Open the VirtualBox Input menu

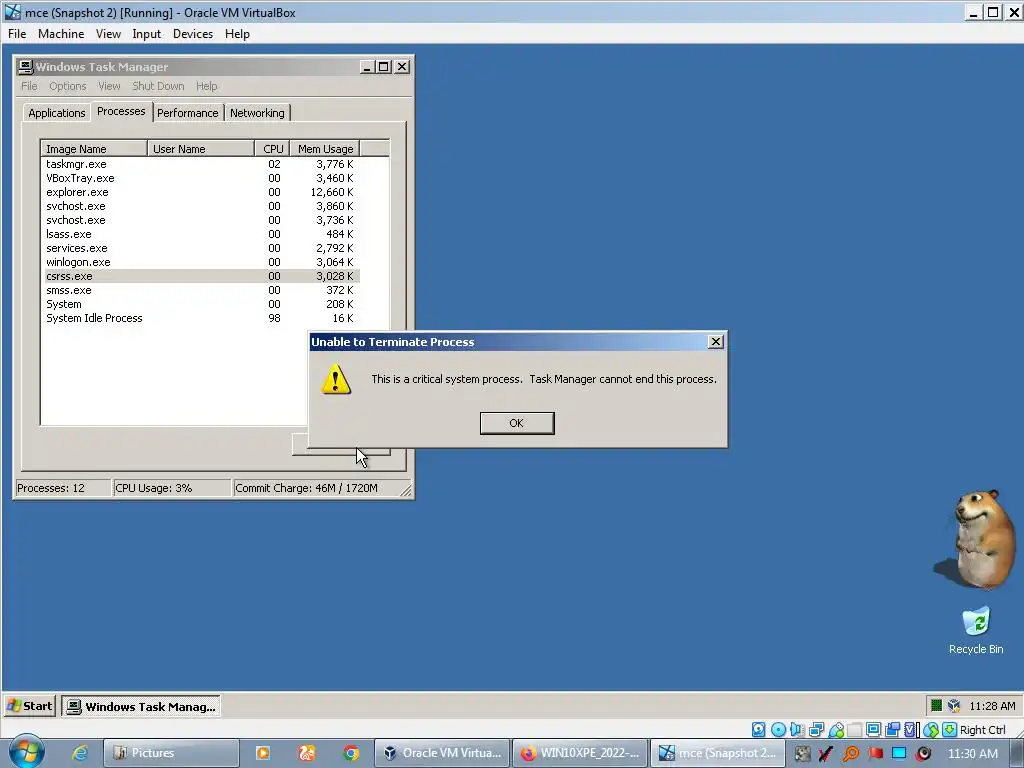coord(146,34)
